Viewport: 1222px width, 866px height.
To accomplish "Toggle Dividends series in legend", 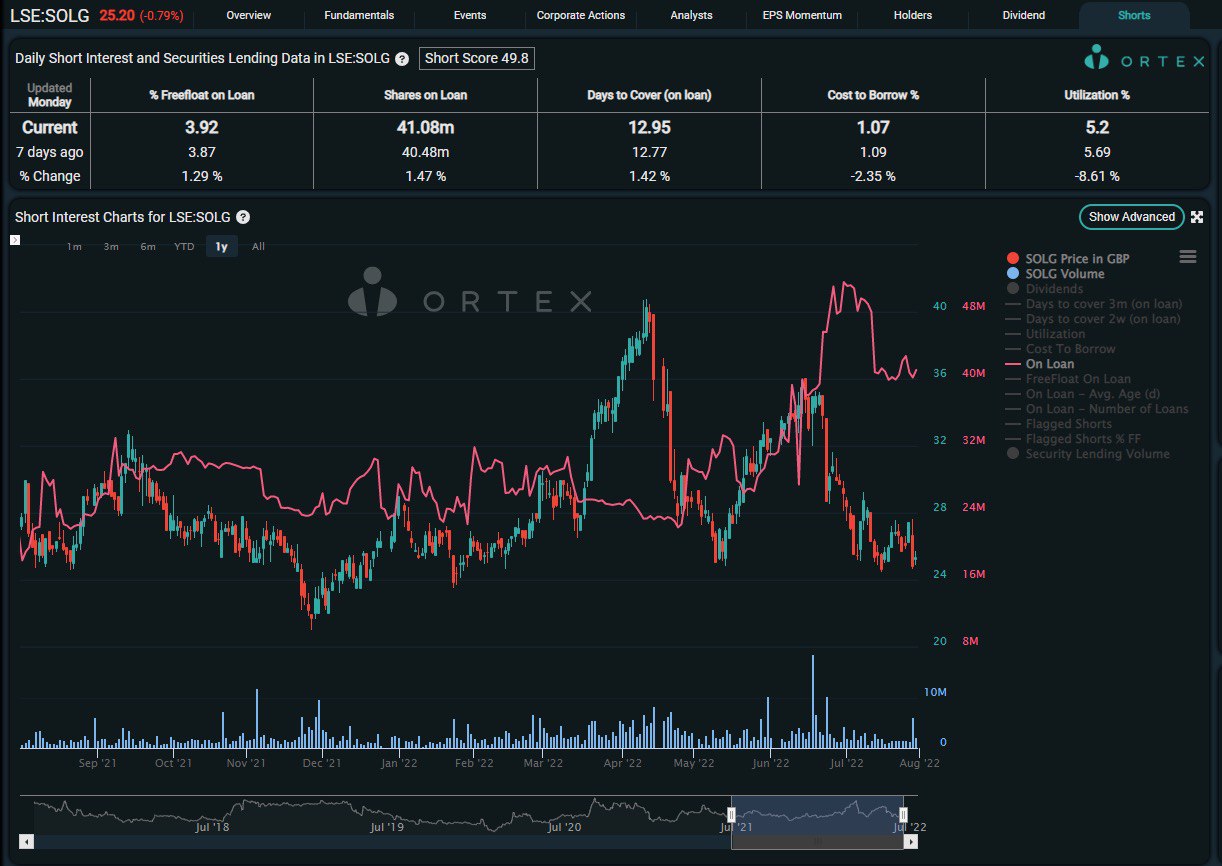I will click(1044, 289).
